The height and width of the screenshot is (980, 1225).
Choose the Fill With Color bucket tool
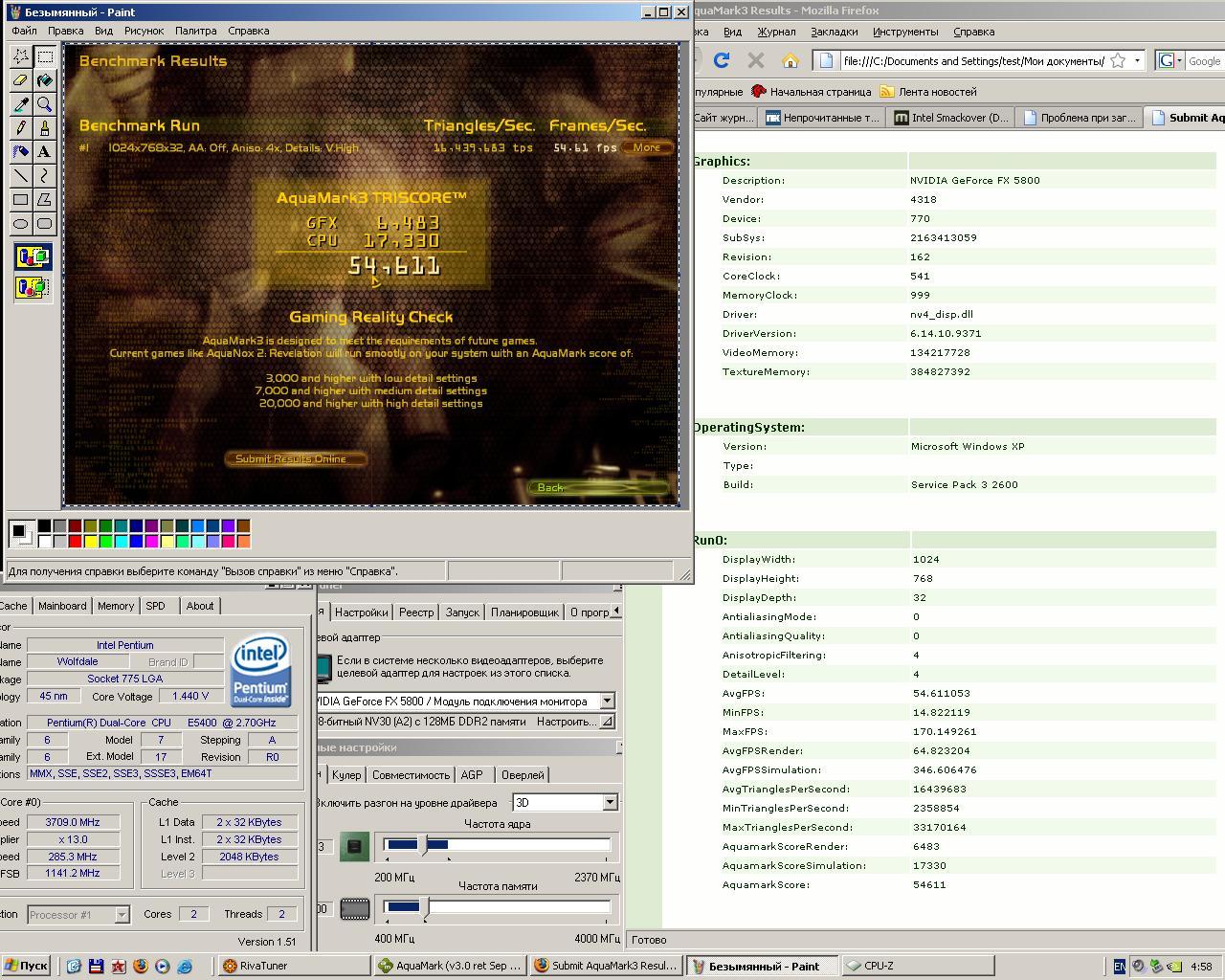click(x=44, y=80)
